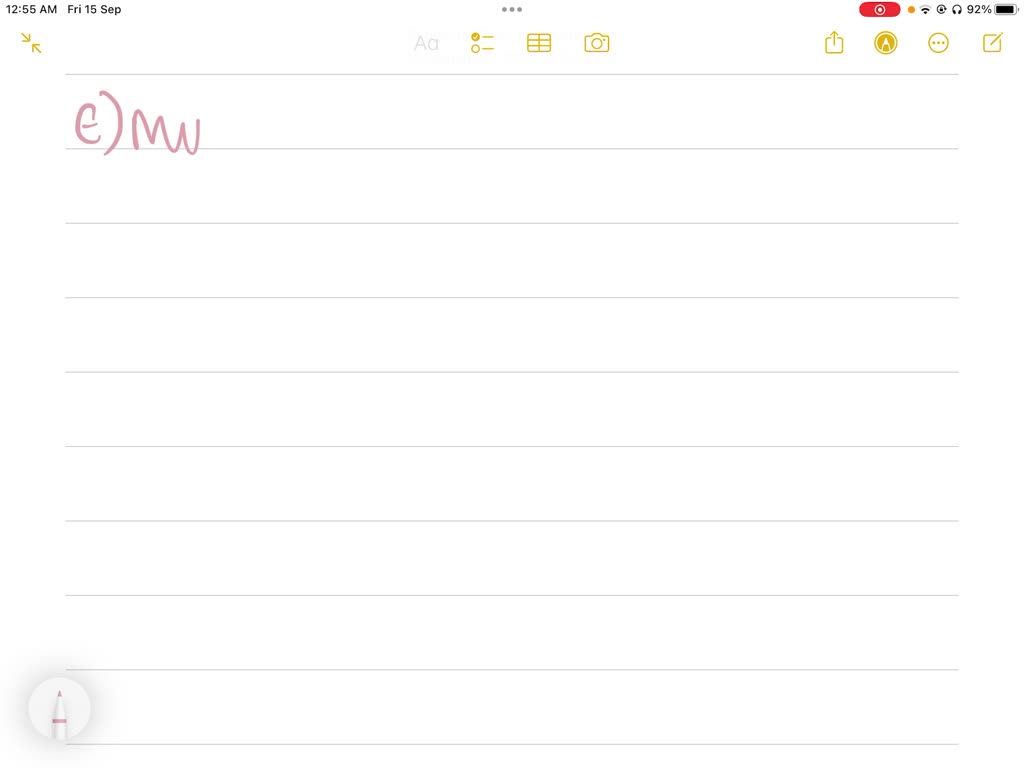Tap the orange microphone indicator dot
Image resolution: width=1024 pixels, height=768 pixels.
click(911, 9)
